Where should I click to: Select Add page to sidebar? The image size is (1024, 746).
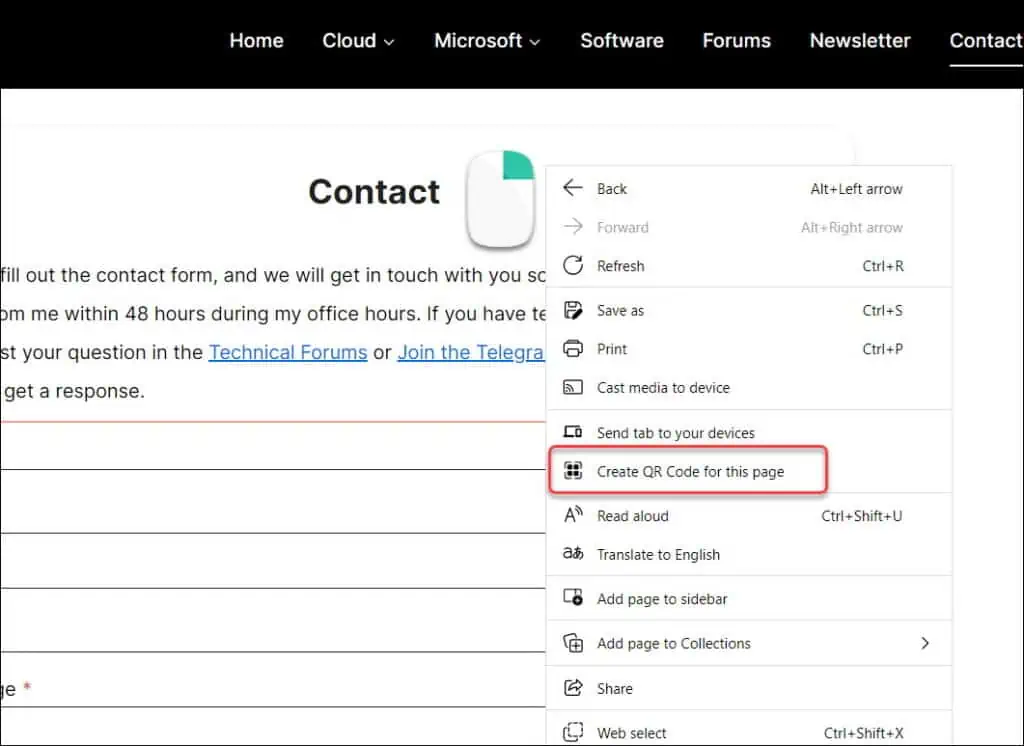tap(748, 599)
